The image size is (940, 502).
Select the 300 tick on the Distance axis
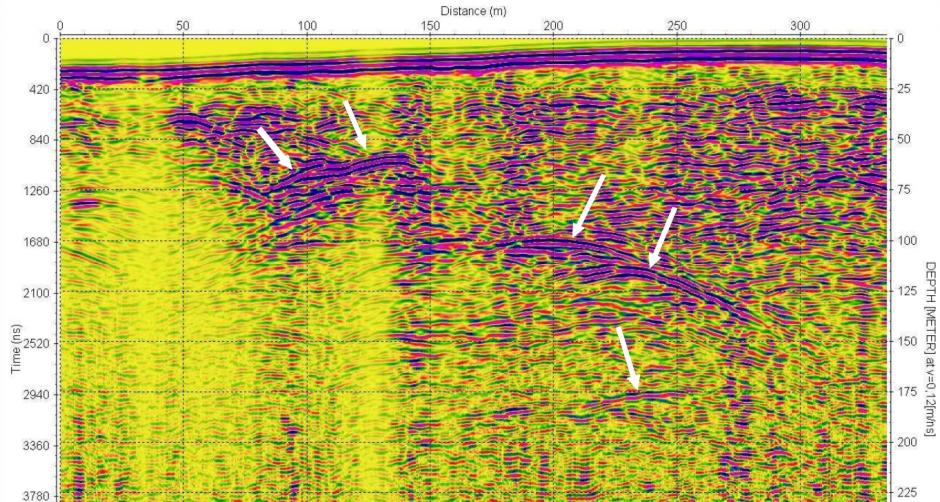[800, 26]
